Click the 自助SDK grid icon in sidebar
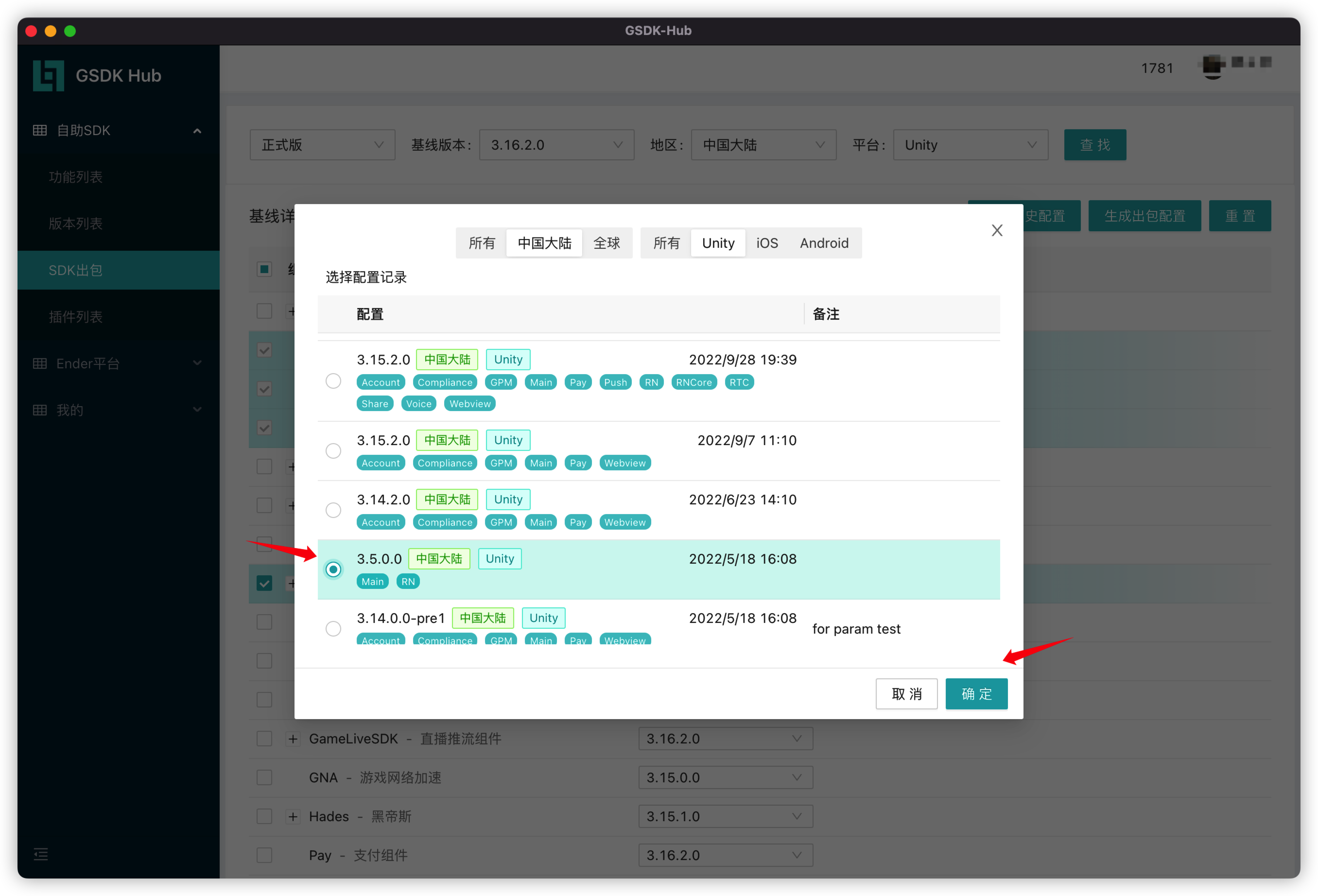 click(x=40, y=130)
